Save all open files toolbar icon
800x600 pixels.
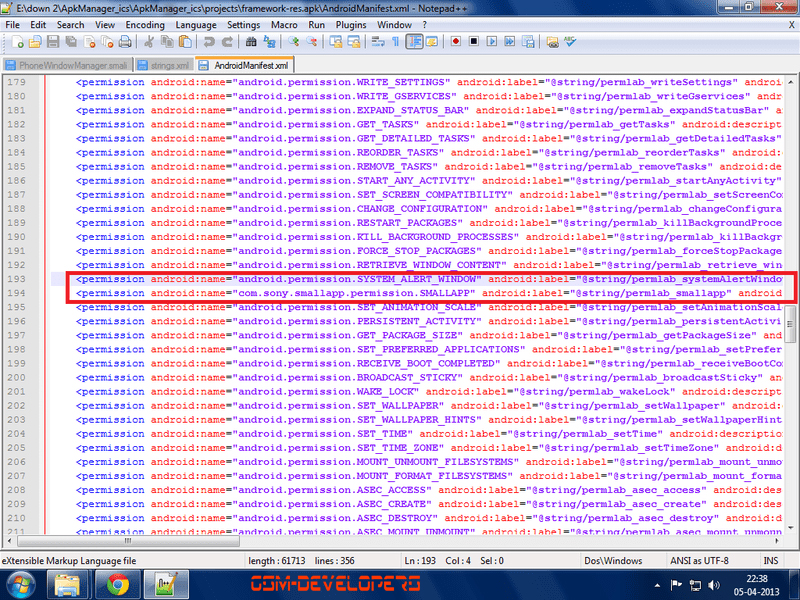71,42
